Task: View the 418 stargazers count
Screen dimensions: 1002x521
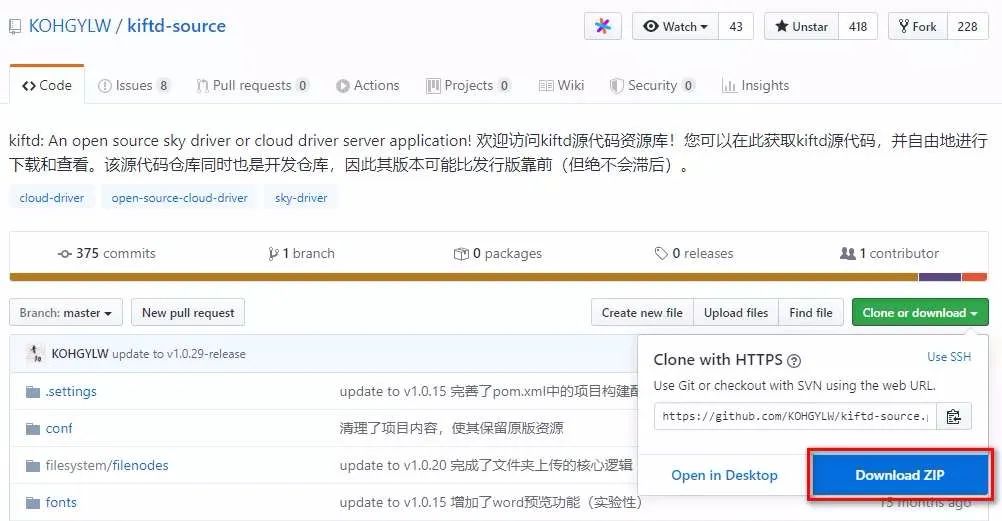Action: point(858,26)
